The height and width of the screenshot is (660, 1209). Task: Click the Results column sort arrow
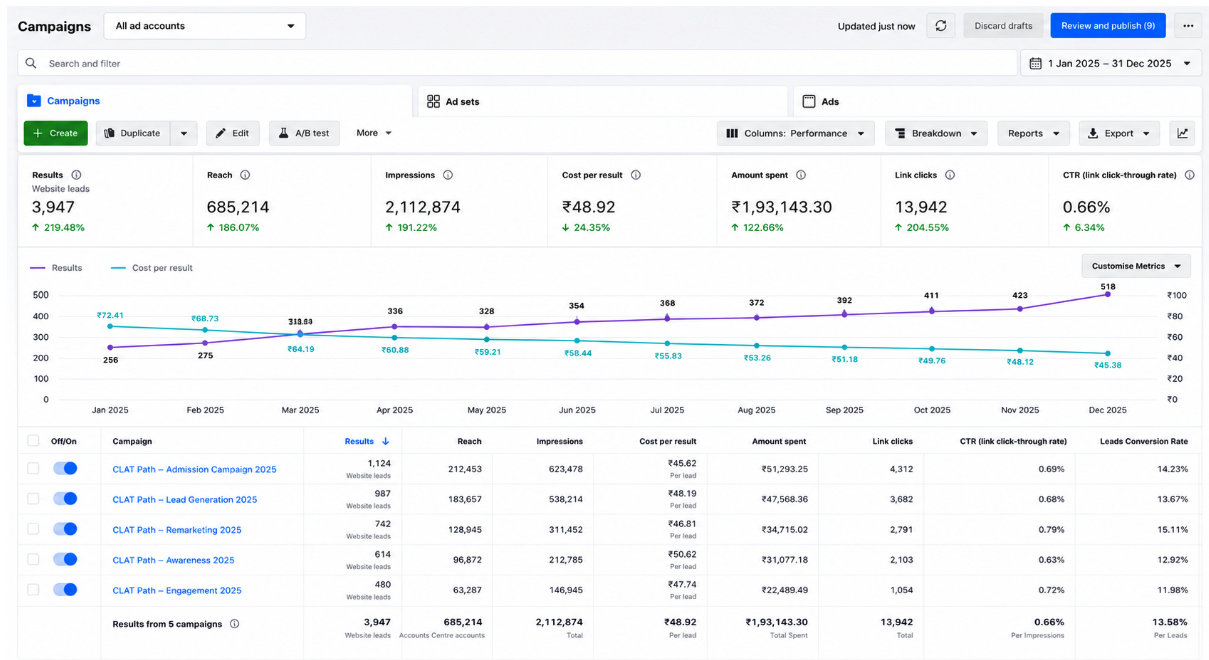tap(385, 441)
